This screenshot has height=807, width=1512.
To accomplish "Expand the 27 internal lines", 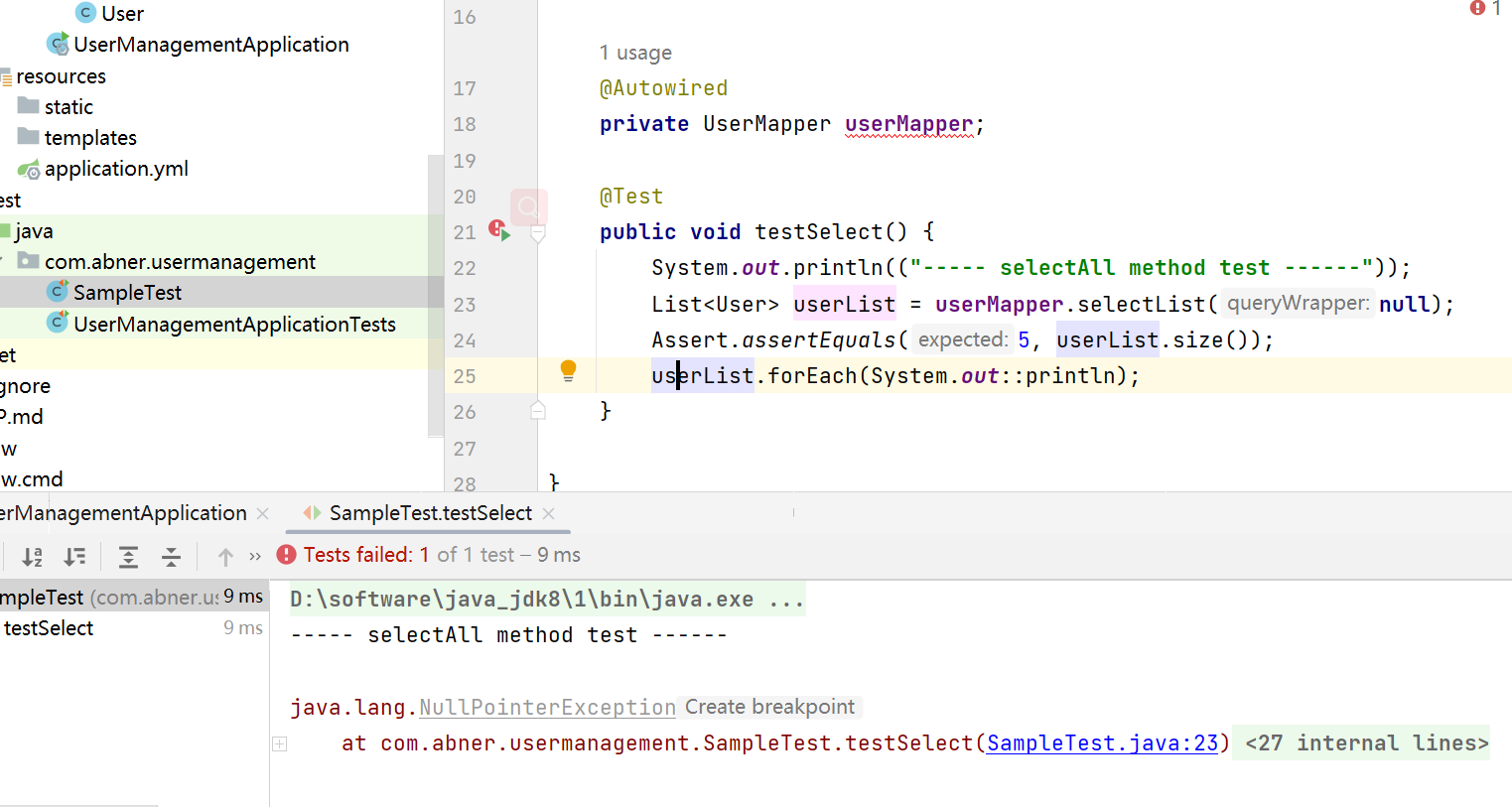I will (x=1366, y=743).
